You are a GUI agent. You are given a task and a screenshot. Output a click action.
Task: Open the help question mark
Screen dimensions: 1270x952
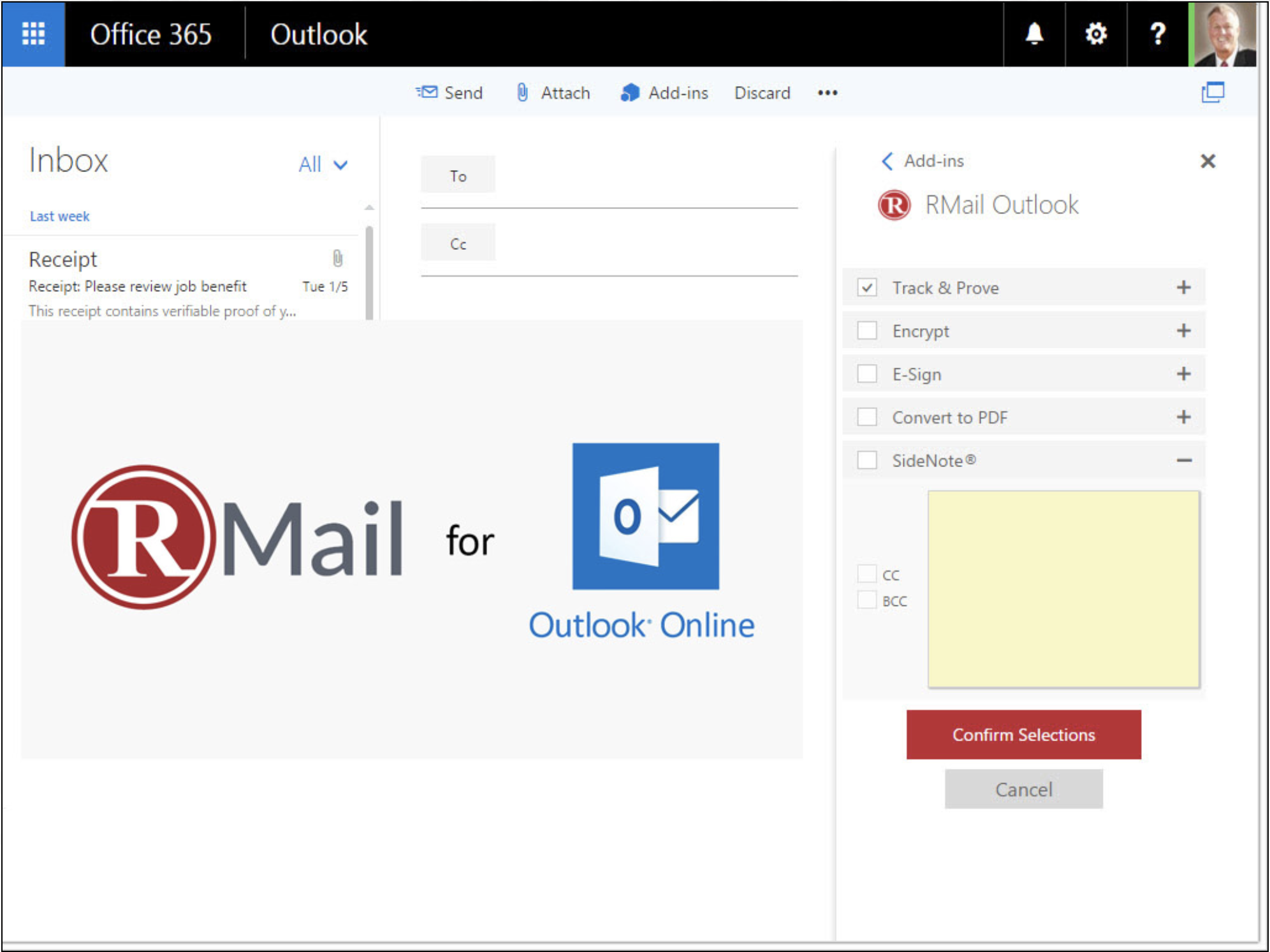[x=1158, y=33]
